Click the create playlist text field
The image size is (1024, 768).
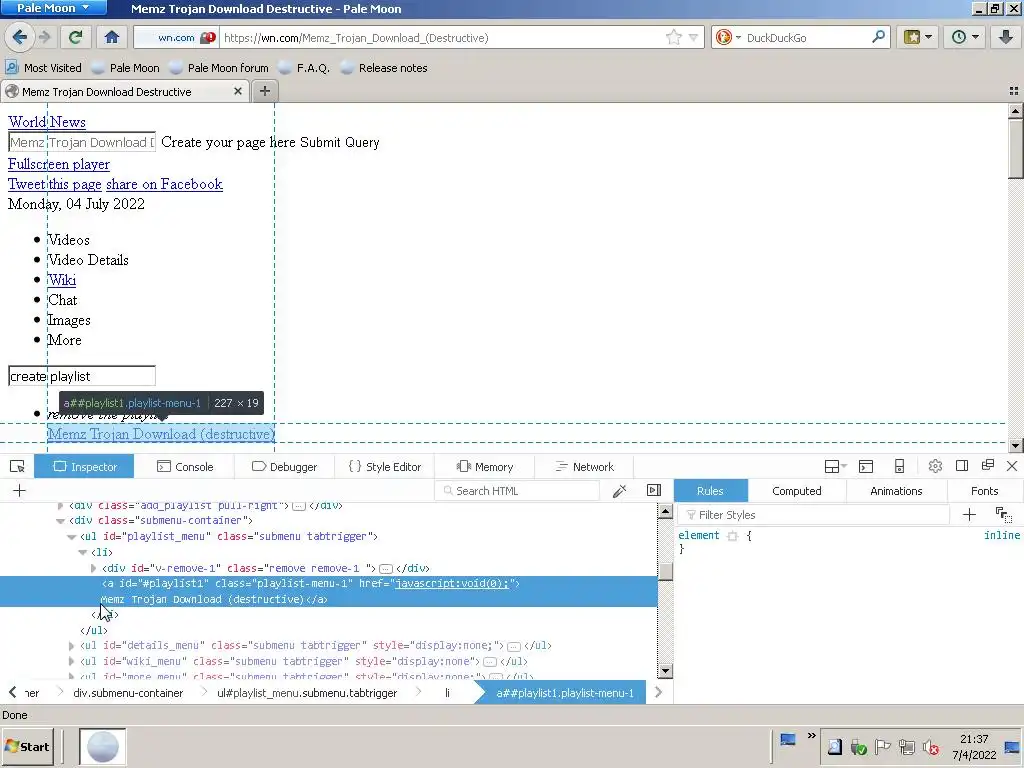click(82, 376)
